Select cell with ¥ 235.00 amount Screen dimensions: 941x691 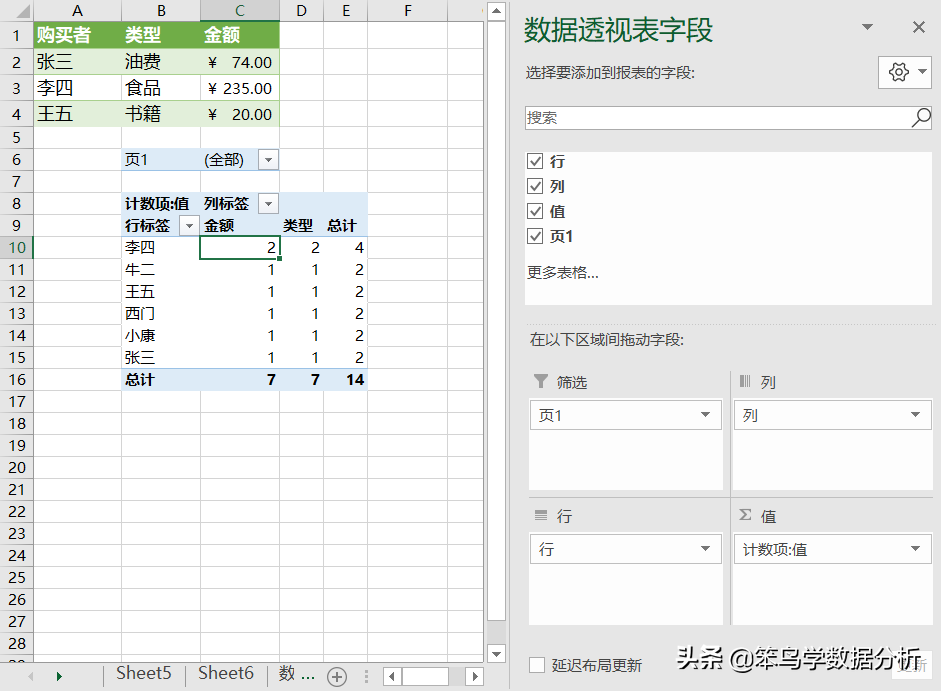[x=239, y=88]
